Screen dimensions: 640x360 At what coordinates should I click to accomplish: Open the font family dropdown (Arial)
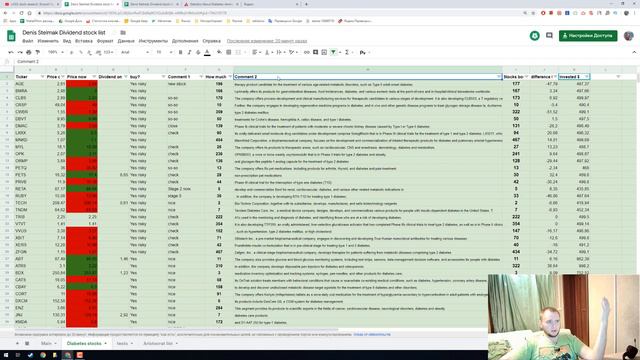click(x=135, y=52)
